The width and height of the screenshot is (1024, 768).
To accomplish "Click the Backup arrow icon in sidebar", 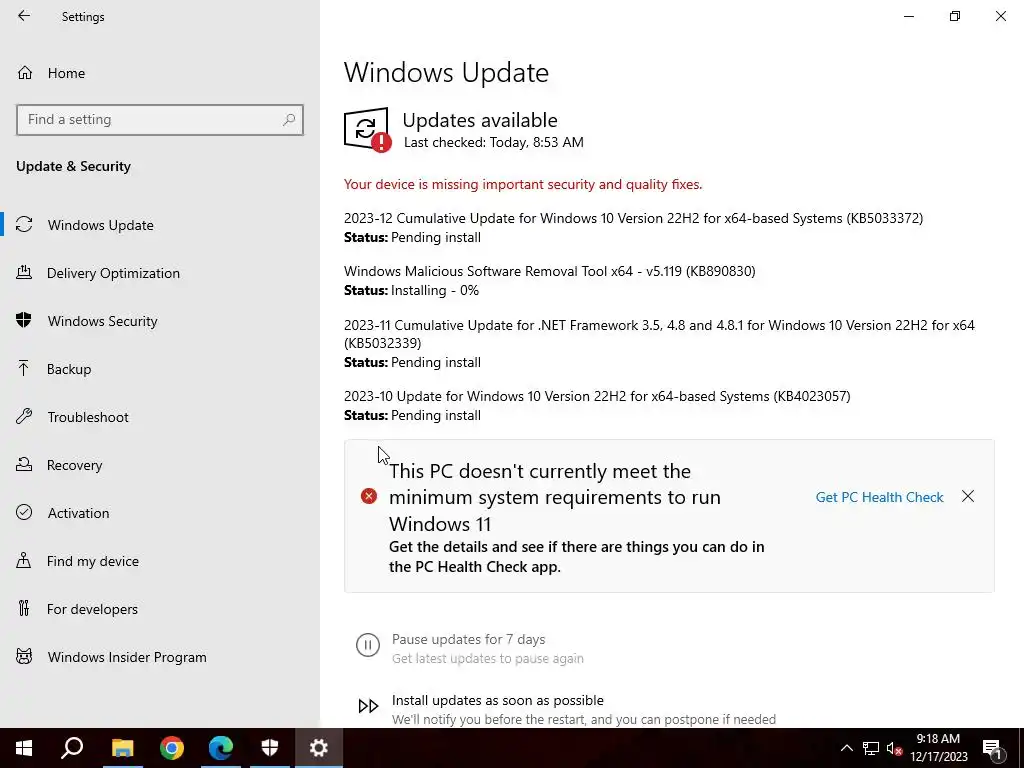I will click(x=24, y=368).
